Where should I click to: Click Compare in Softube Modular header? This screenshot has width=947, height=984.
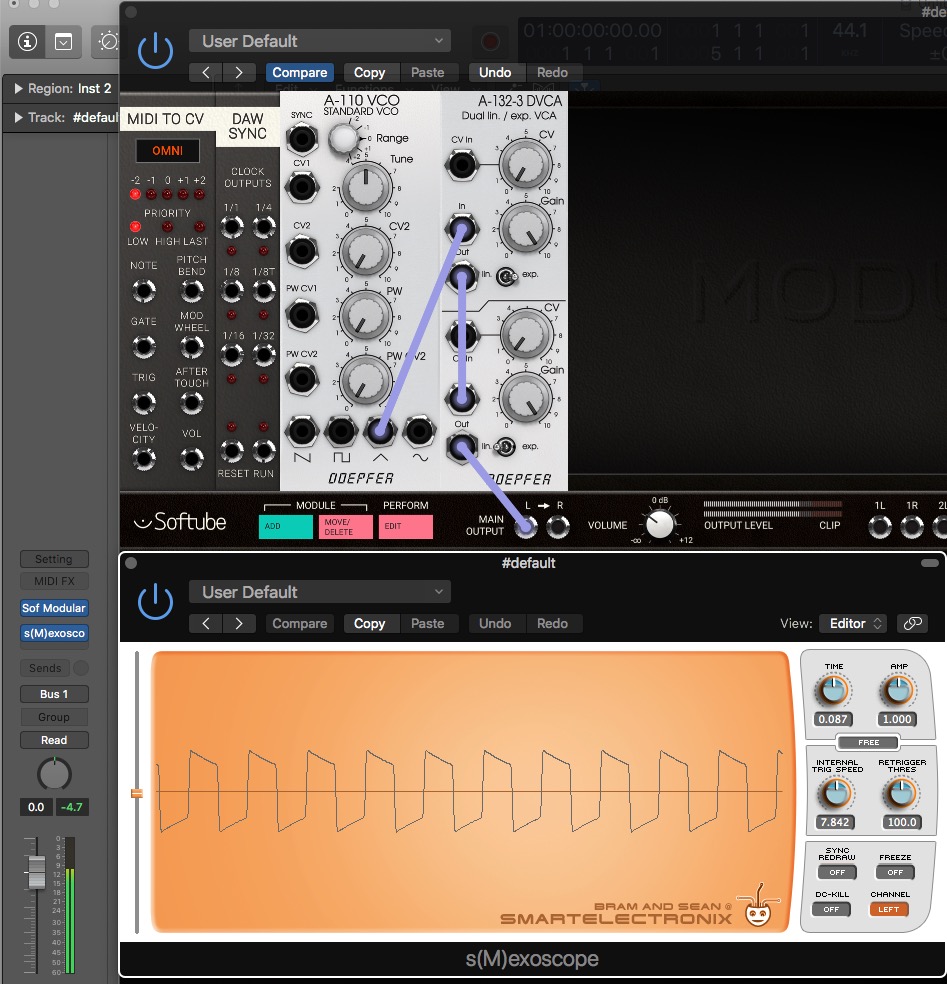[x=299, y=72]
